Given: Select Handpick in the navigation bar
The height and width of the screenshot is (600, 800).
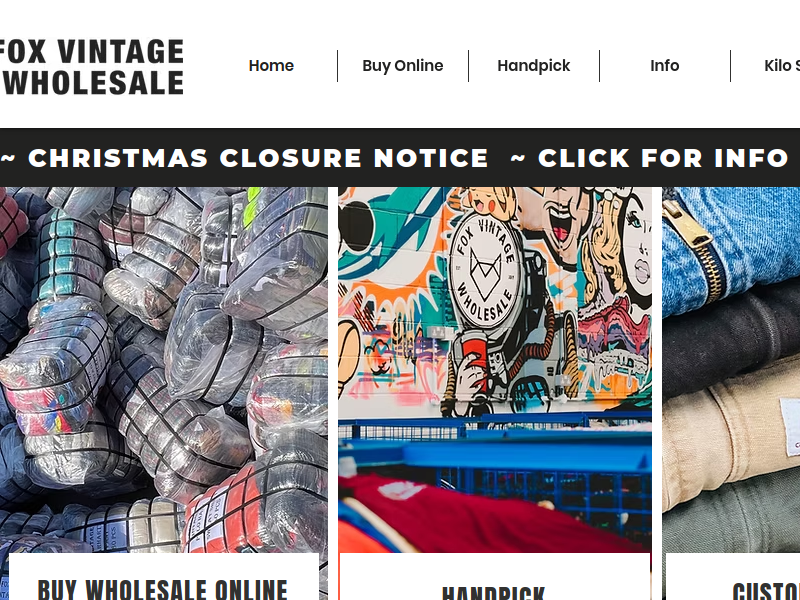Looking at the screenshot, I should coord(534,66).
